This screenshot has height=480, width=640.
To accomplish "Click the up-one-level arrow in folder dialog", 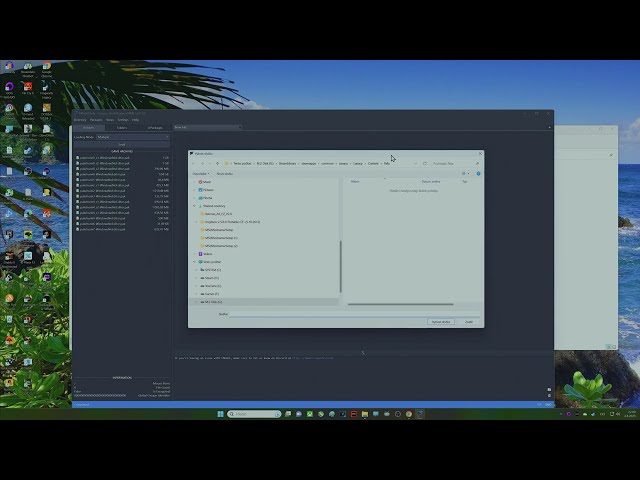I will [218, 164].
